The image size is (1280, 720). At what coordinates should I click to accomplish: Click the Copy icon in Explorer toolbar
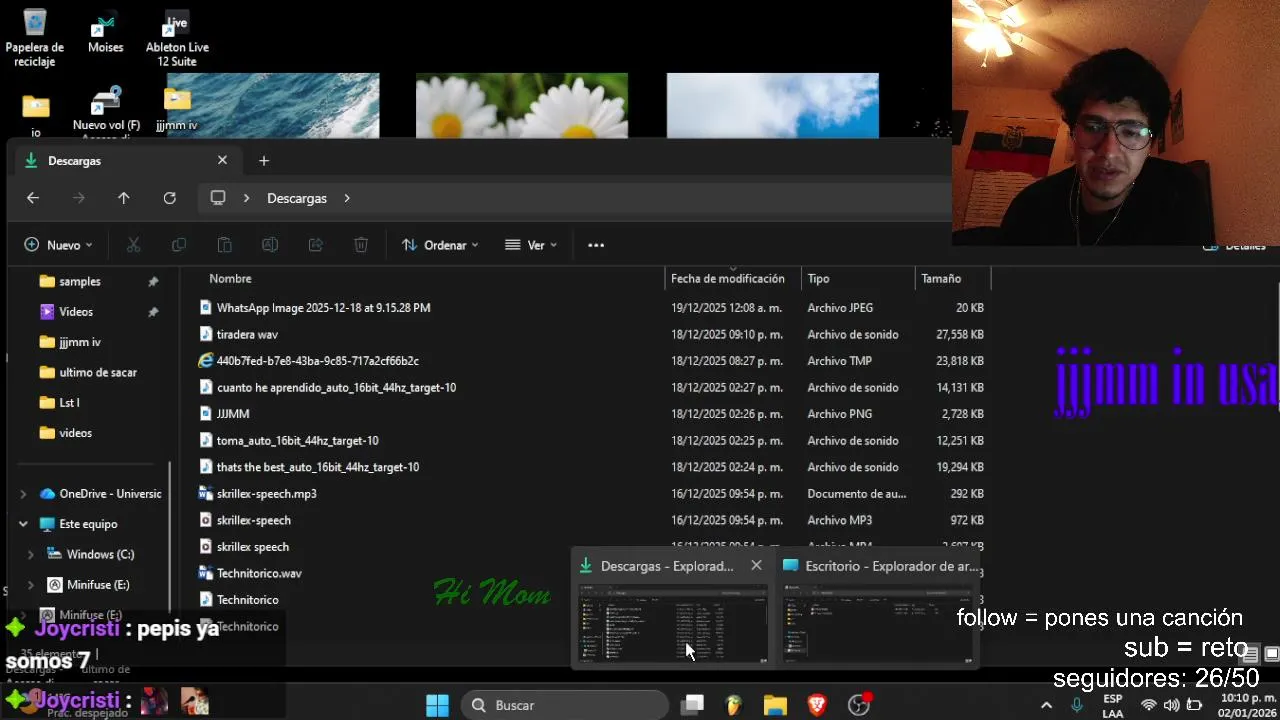point(179,245)
